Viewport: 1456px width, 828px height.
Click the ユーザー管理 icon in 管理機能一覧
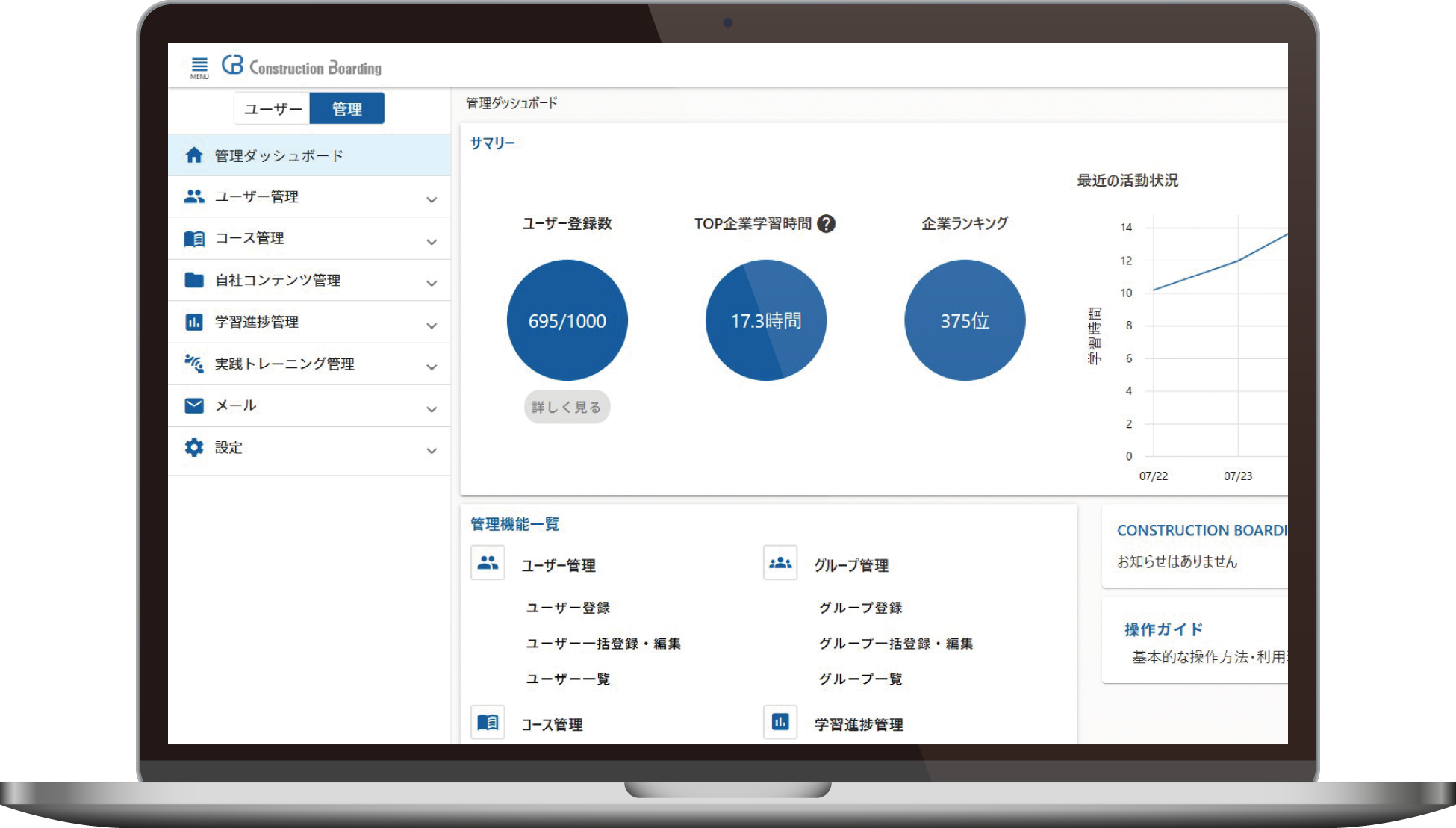(488, 563)
